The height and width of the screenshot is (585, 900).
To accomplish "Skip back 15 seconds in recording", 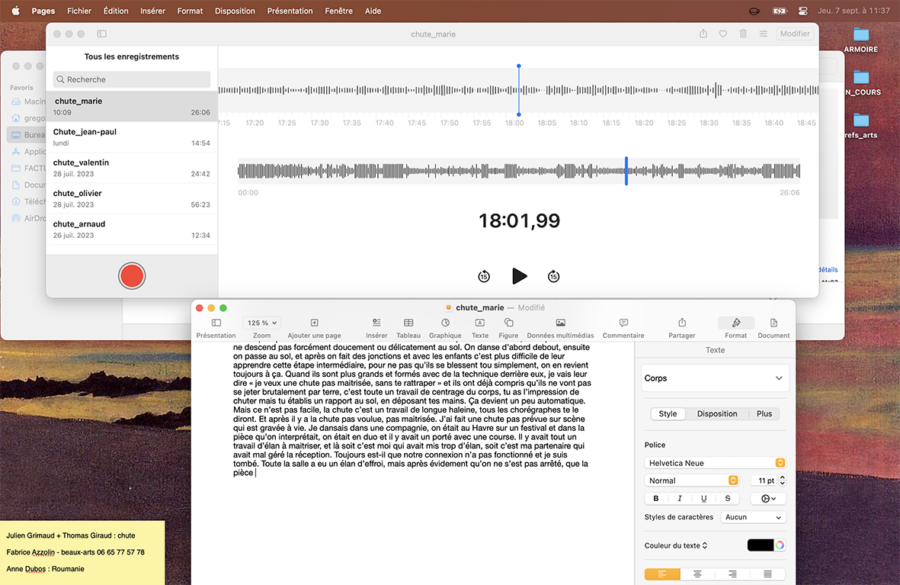I will [x=484, y=276].
